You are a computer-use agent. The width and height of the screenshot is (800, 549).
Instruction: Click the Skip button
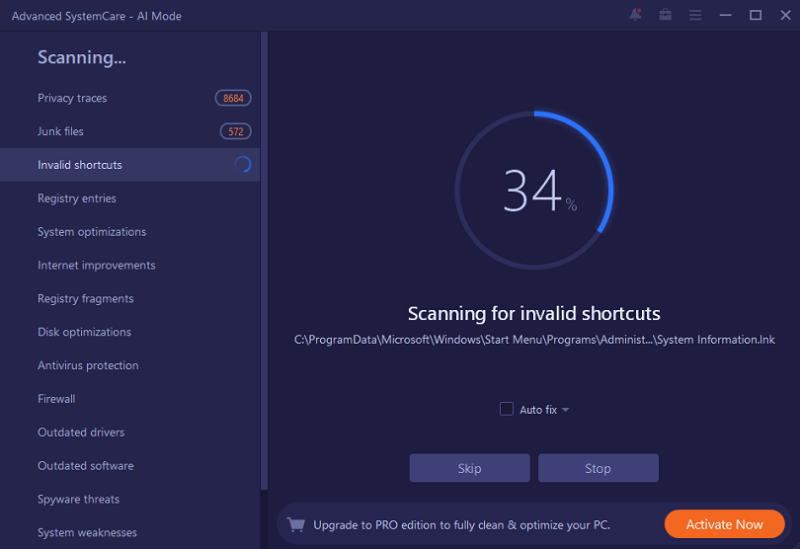[x=469, y=468]
